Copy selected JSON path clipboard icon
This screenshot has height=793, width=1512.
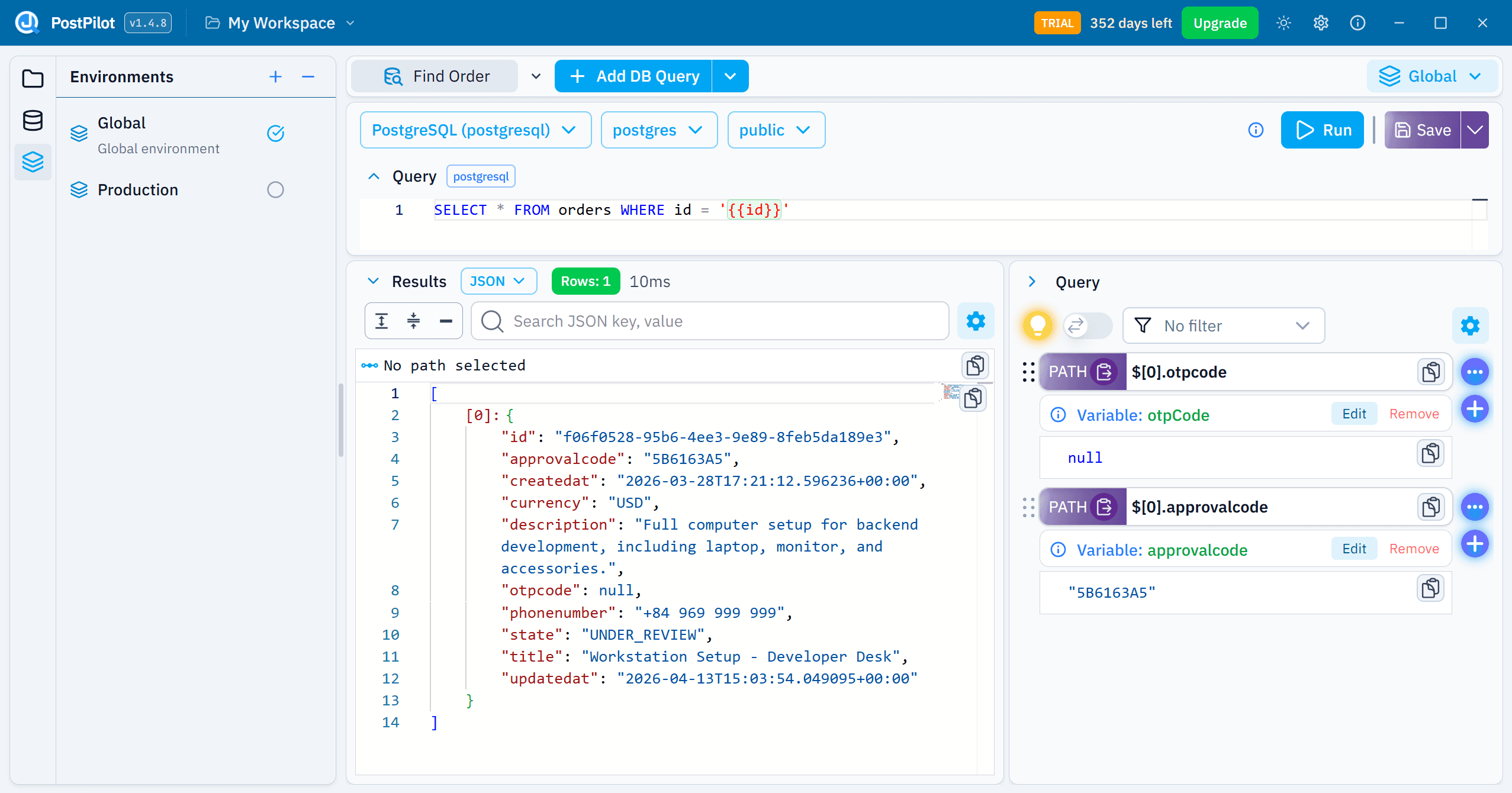click(975, 366)
